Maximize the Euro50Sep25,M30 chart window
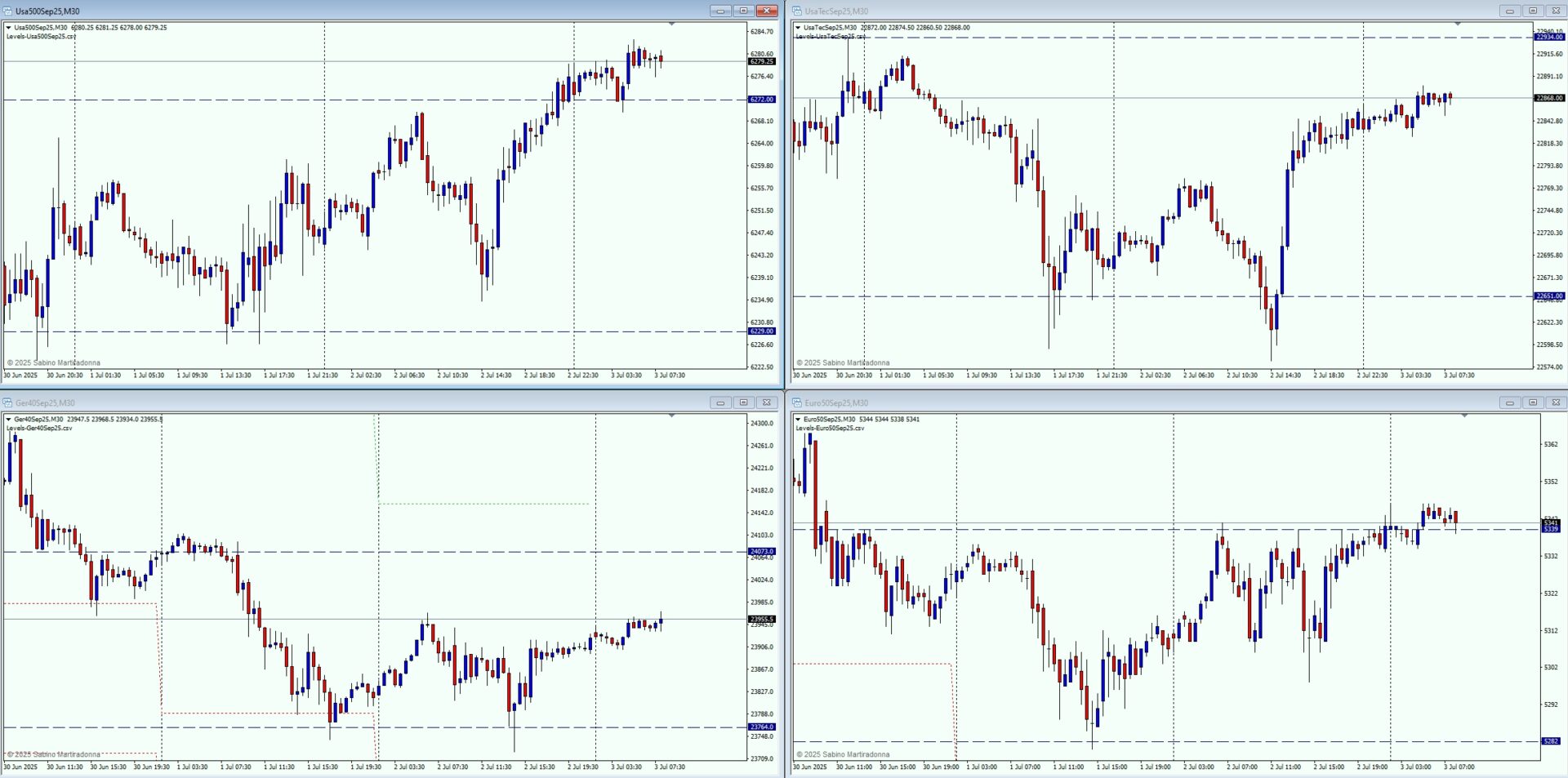The width and height of the screenshot is (1568, 778). point(1532,402)
